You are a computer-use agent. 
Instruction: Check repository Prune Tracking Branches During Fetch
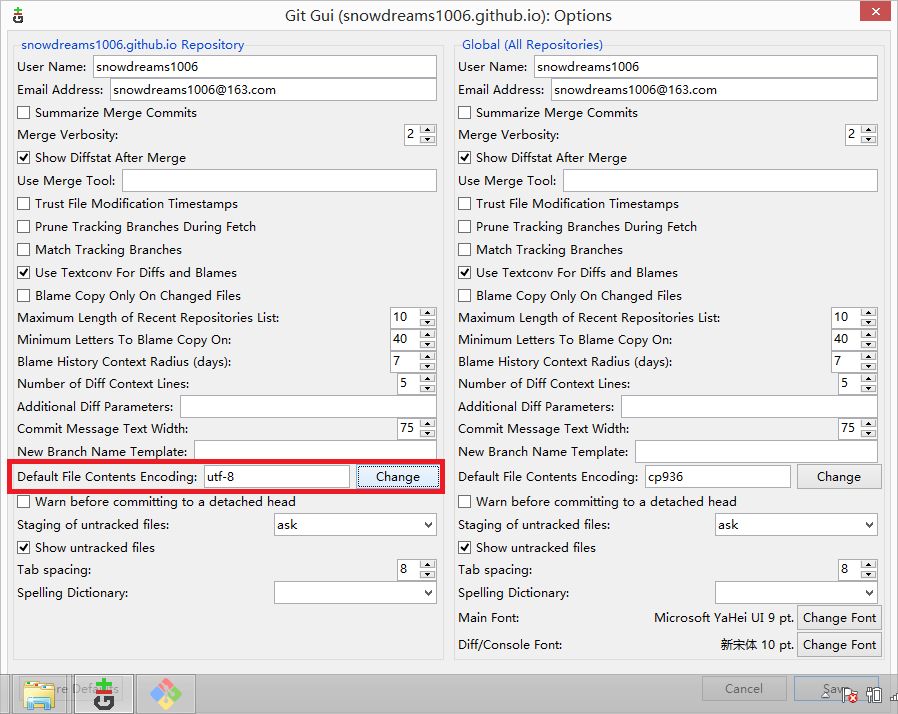tap(23, 227)
